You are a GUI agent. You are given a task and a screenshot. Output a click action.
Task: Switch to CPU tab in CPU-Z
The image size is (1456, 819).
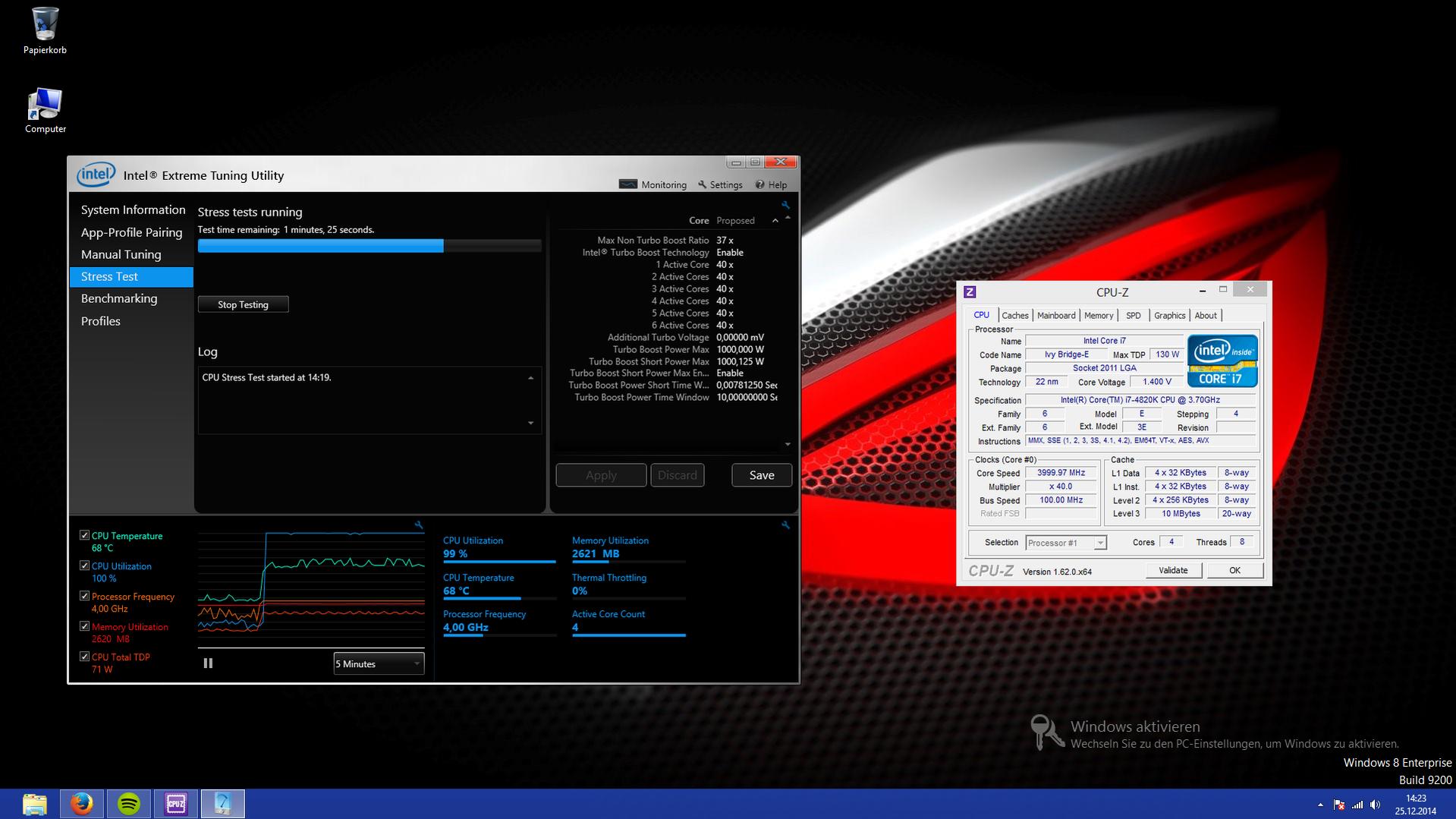click(982, 315)
